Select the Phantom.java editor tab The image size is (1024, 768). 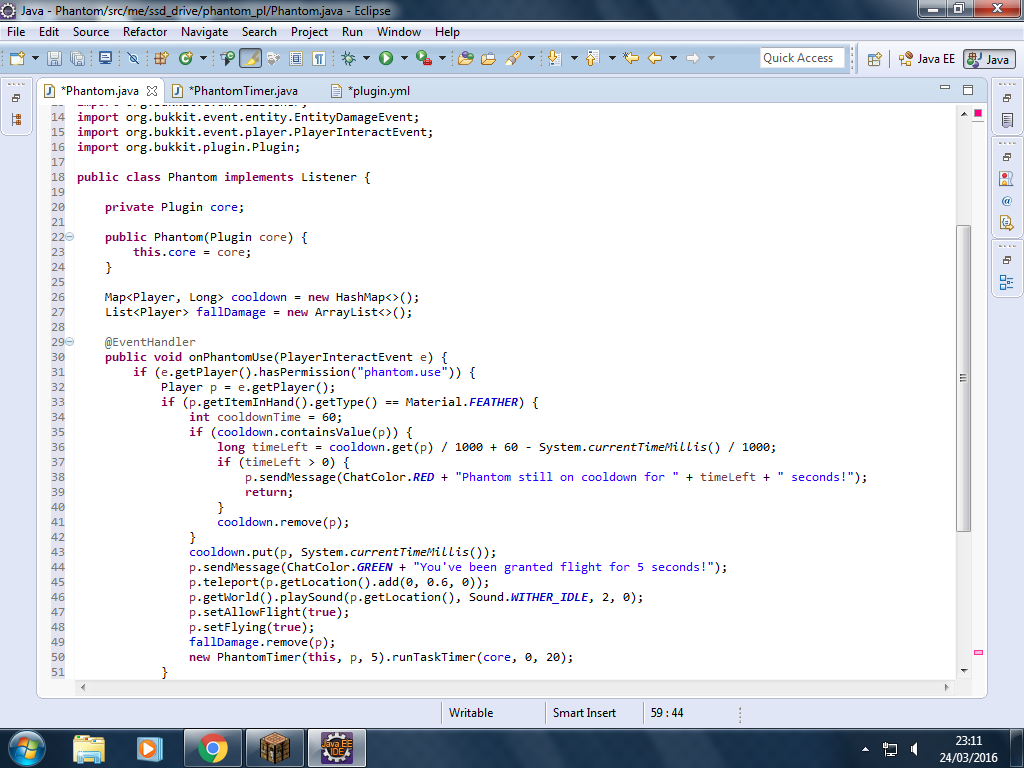(x=101, y=91)
